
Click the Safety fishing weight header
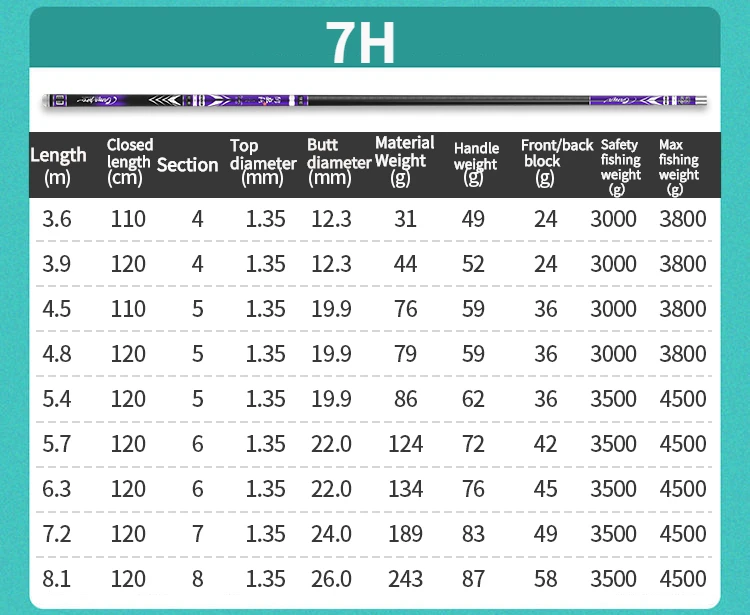click(620, 166)
